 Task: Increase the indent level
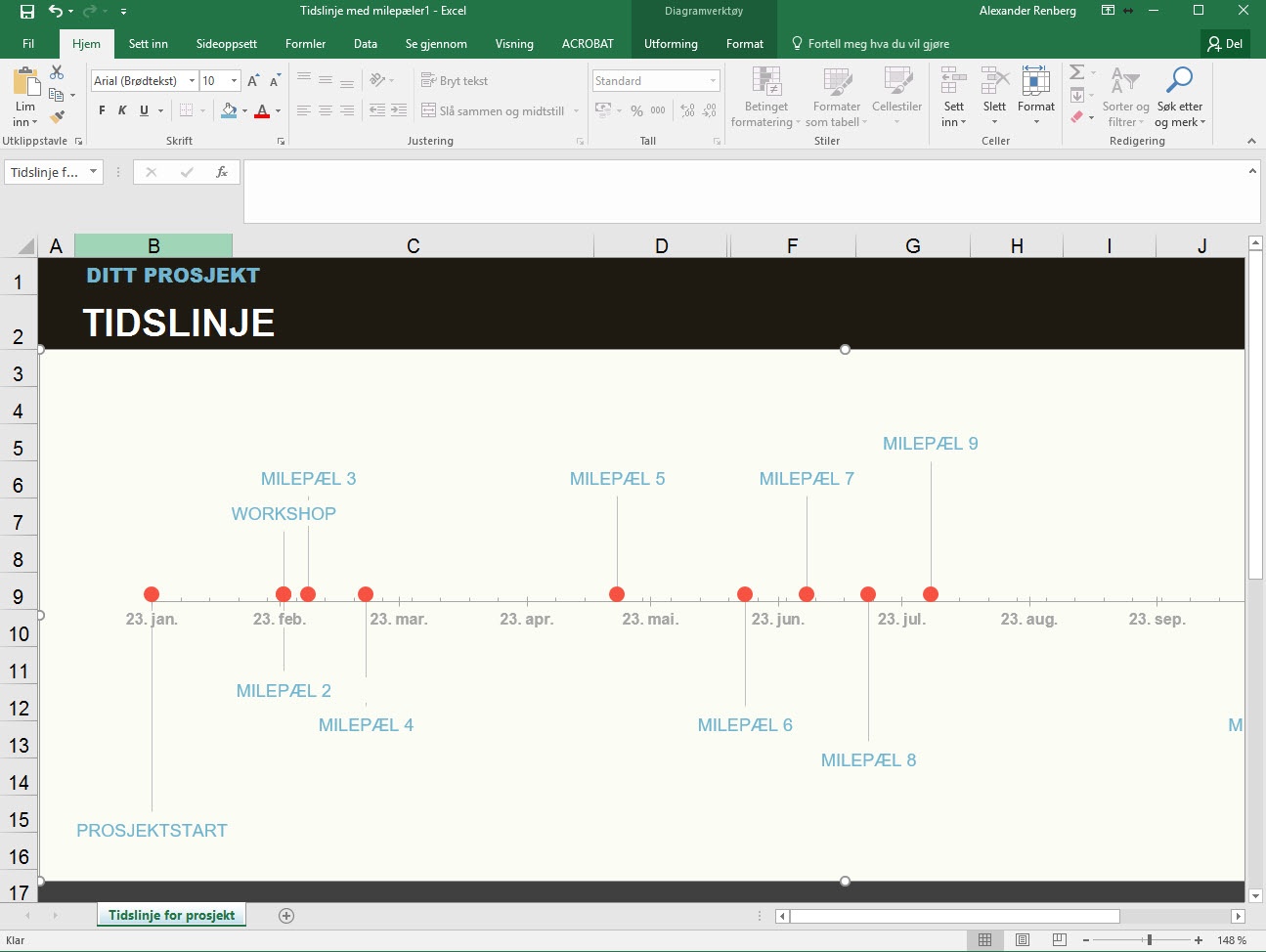pyautogui.click(x=399, y=110)
